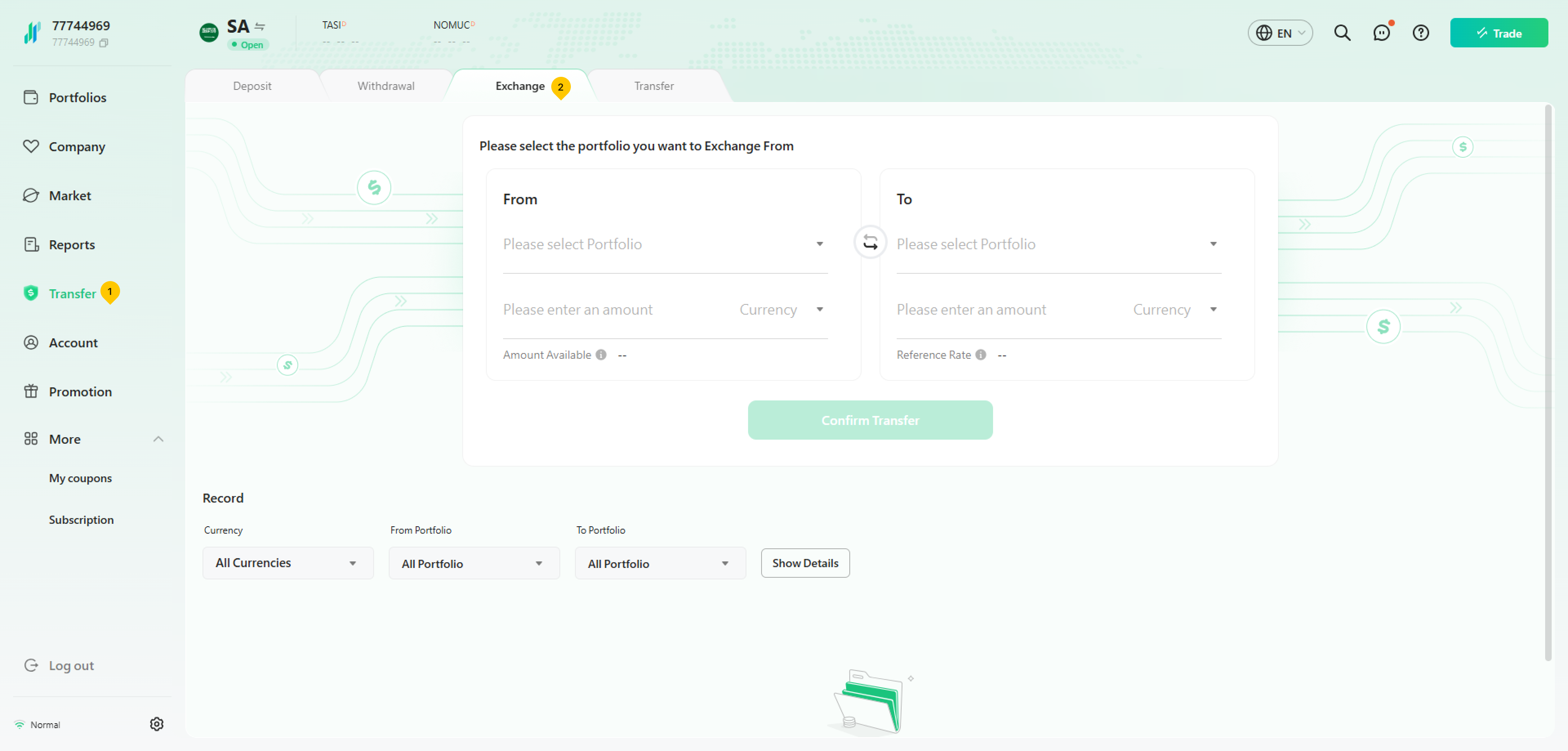This screenshot has width=1568, height=751.
Task: Switch the SA market toggle arrows
Action: tap(260, 26)
